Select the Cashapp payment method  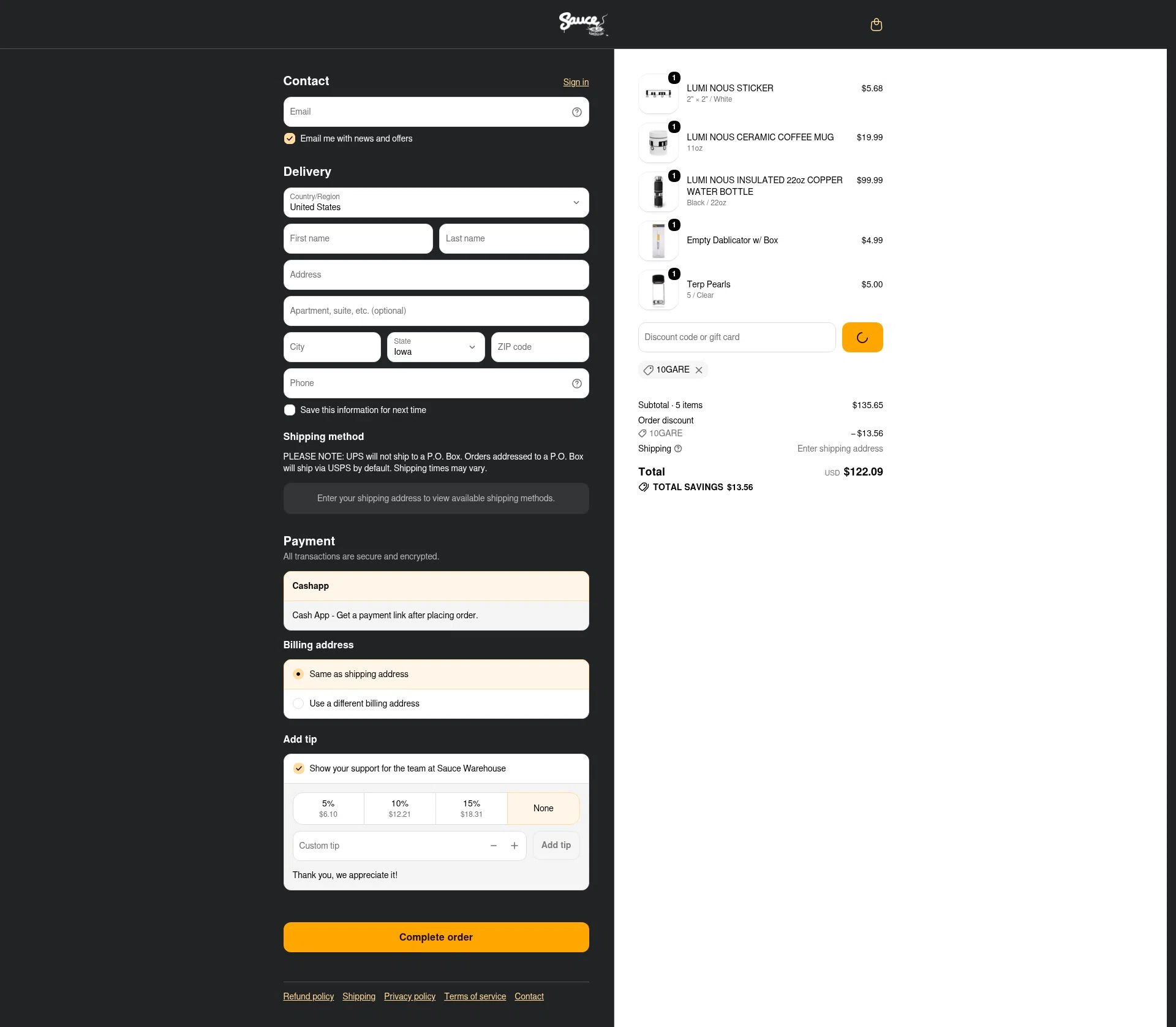pyautogui.click(x=436, y=586)
